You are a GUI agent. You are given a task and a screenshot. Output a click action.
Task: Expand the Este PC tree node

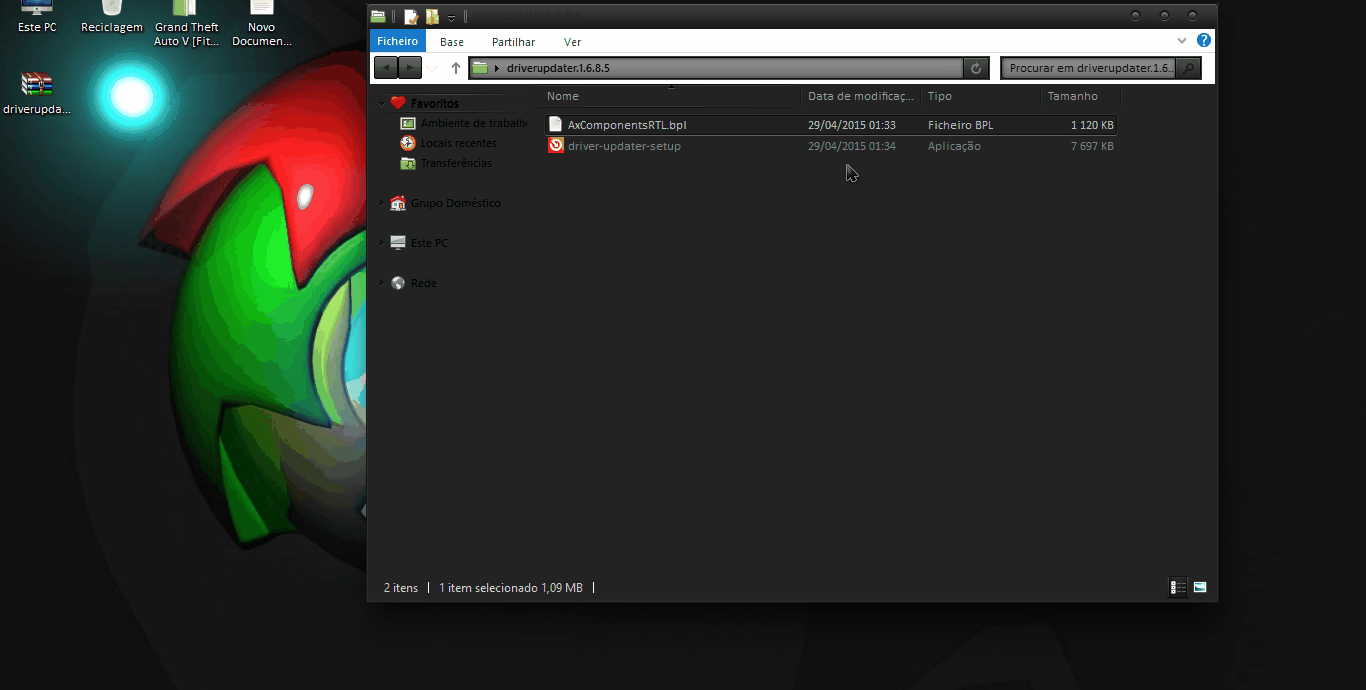point(381,243)
